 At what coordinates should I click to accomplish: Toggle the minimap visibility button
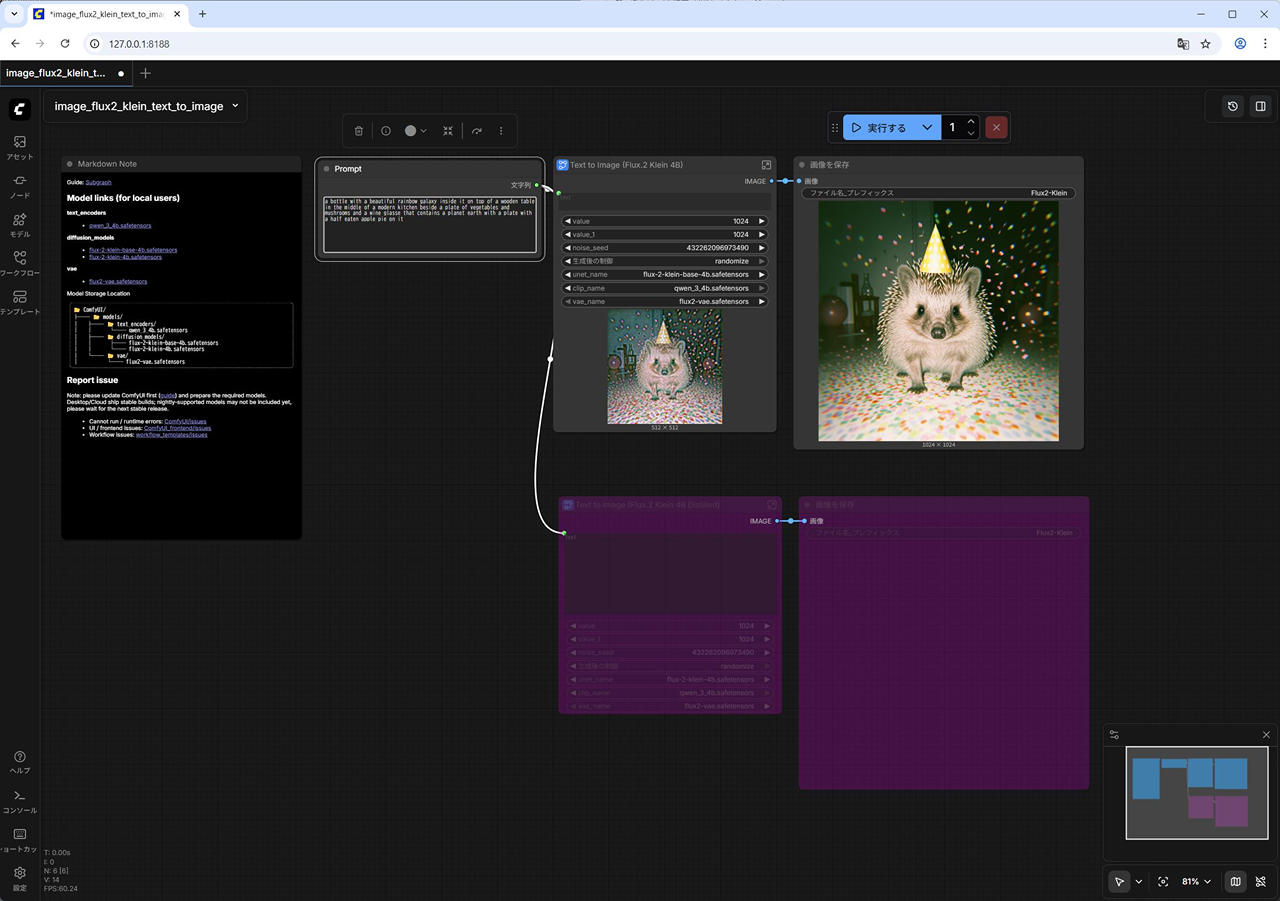(x=1236, y=882)
